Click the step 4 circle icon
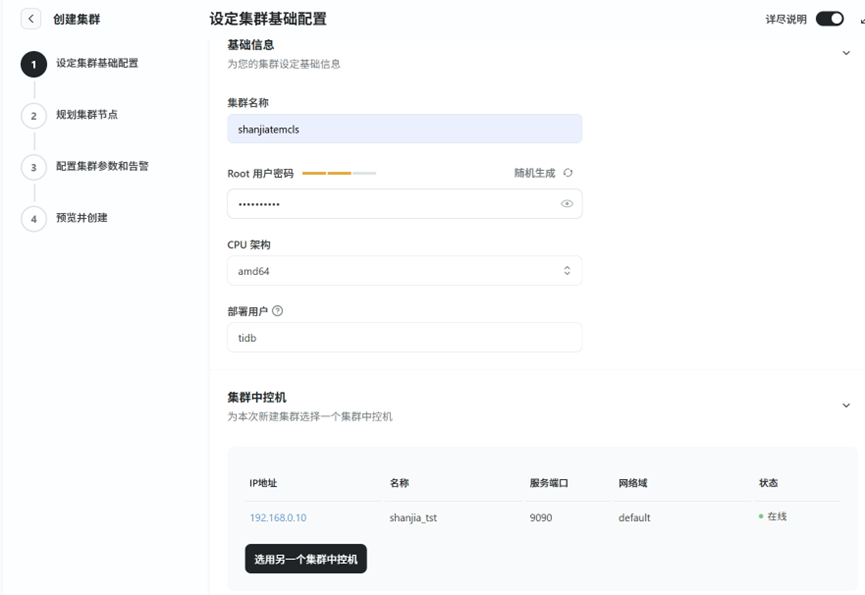The width and height of the screenshot is (865, 595). (x=33, y=219)
